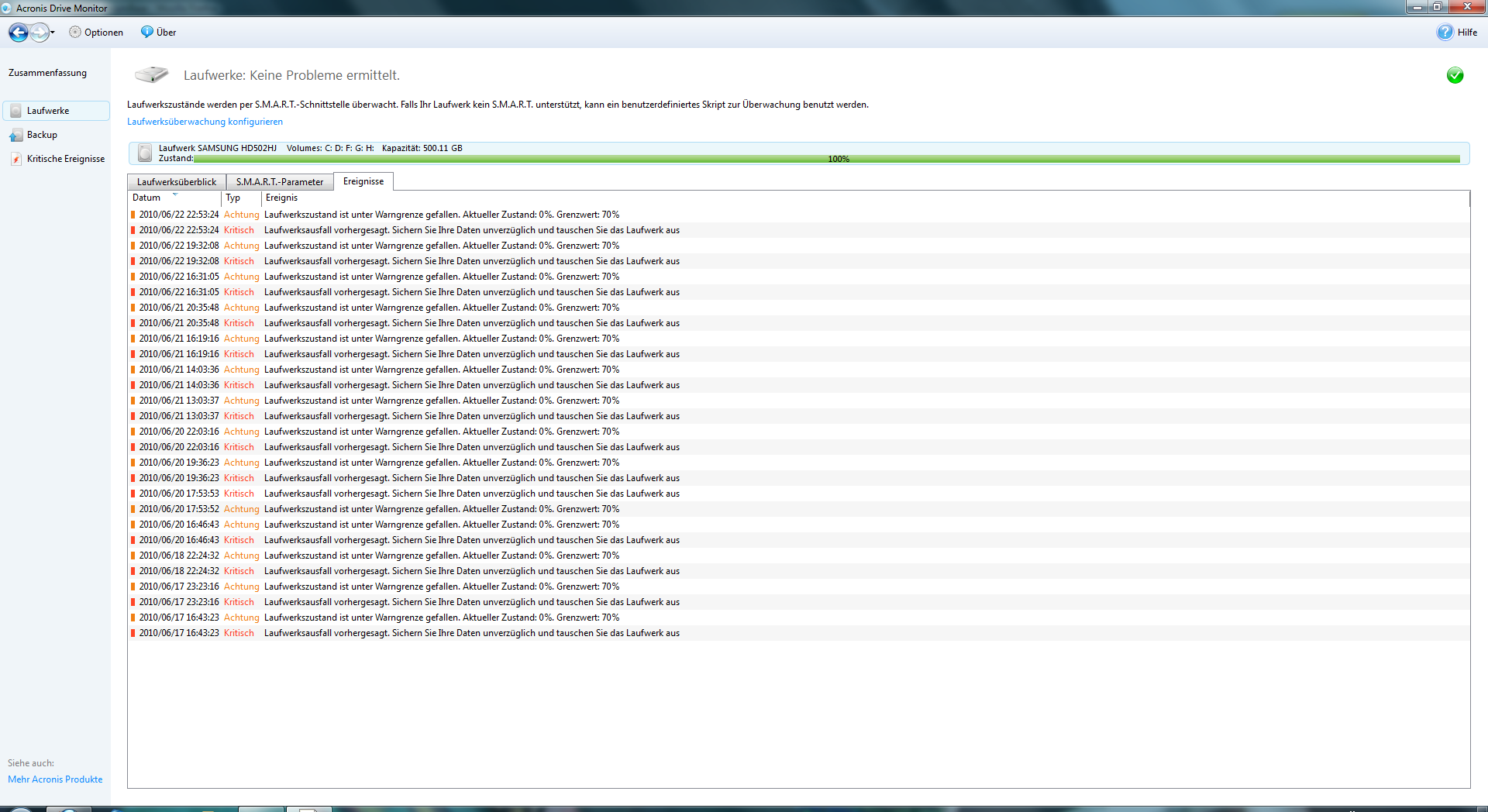This screenshot has height=812, width=1488.
Task: Click the 'Achtung' type in row 2010/06/17 23:23:16
Action: coord(242,587)
